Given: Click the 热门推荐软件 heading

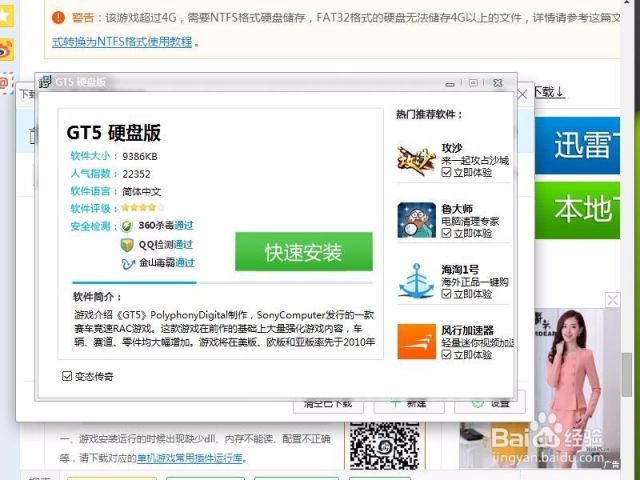Looking at the screenshot, I should tap(429, 114).
